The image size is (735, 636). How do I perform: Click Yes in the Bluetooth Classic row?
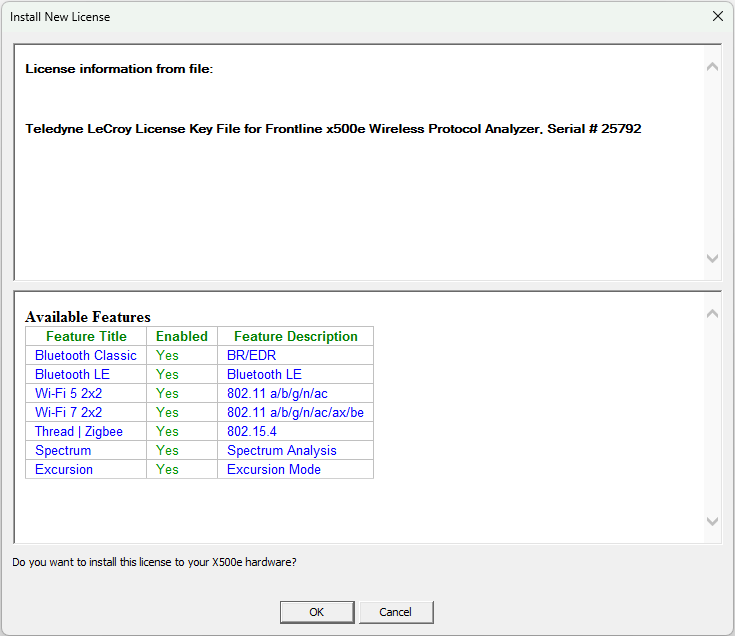point(167,355)
